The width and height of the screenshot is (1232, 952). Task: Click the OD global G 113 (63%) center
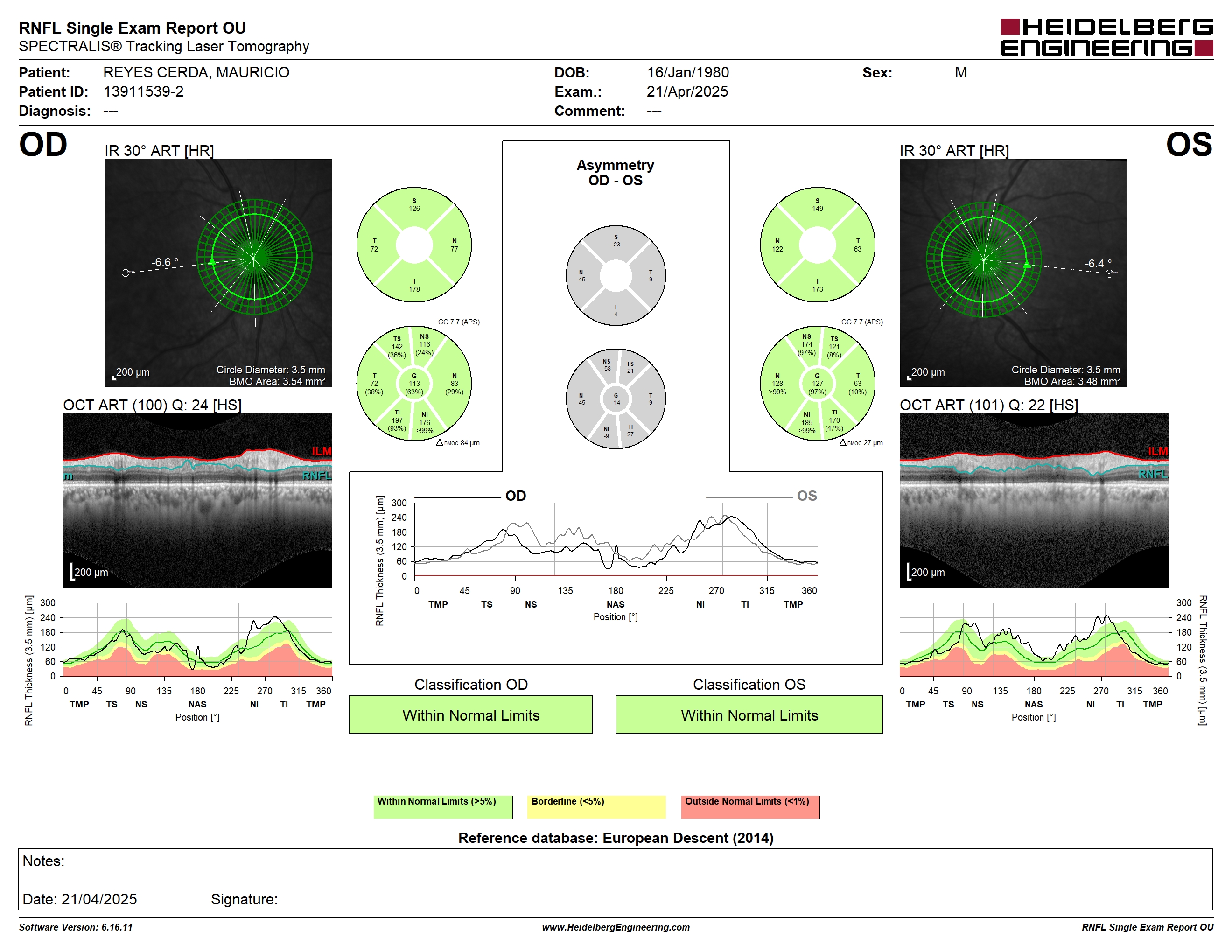click(414, 384)
